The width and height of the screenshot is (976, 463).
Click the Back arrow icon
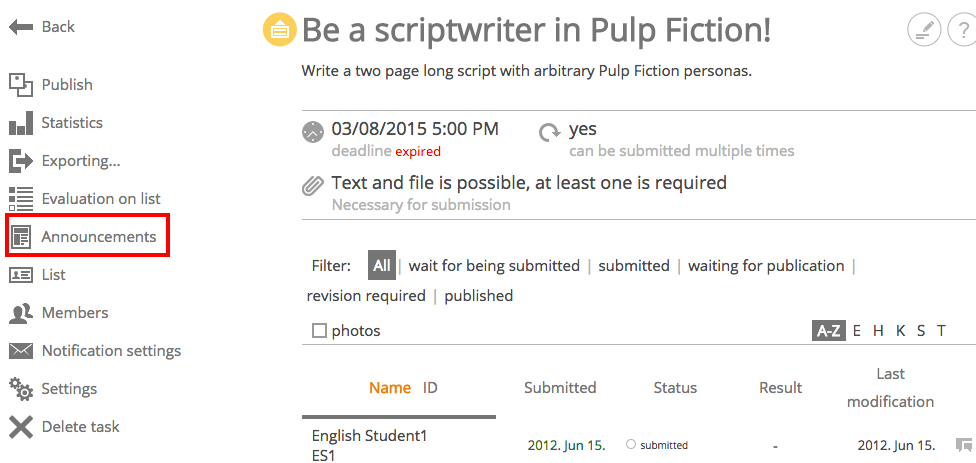coord(21,27)
